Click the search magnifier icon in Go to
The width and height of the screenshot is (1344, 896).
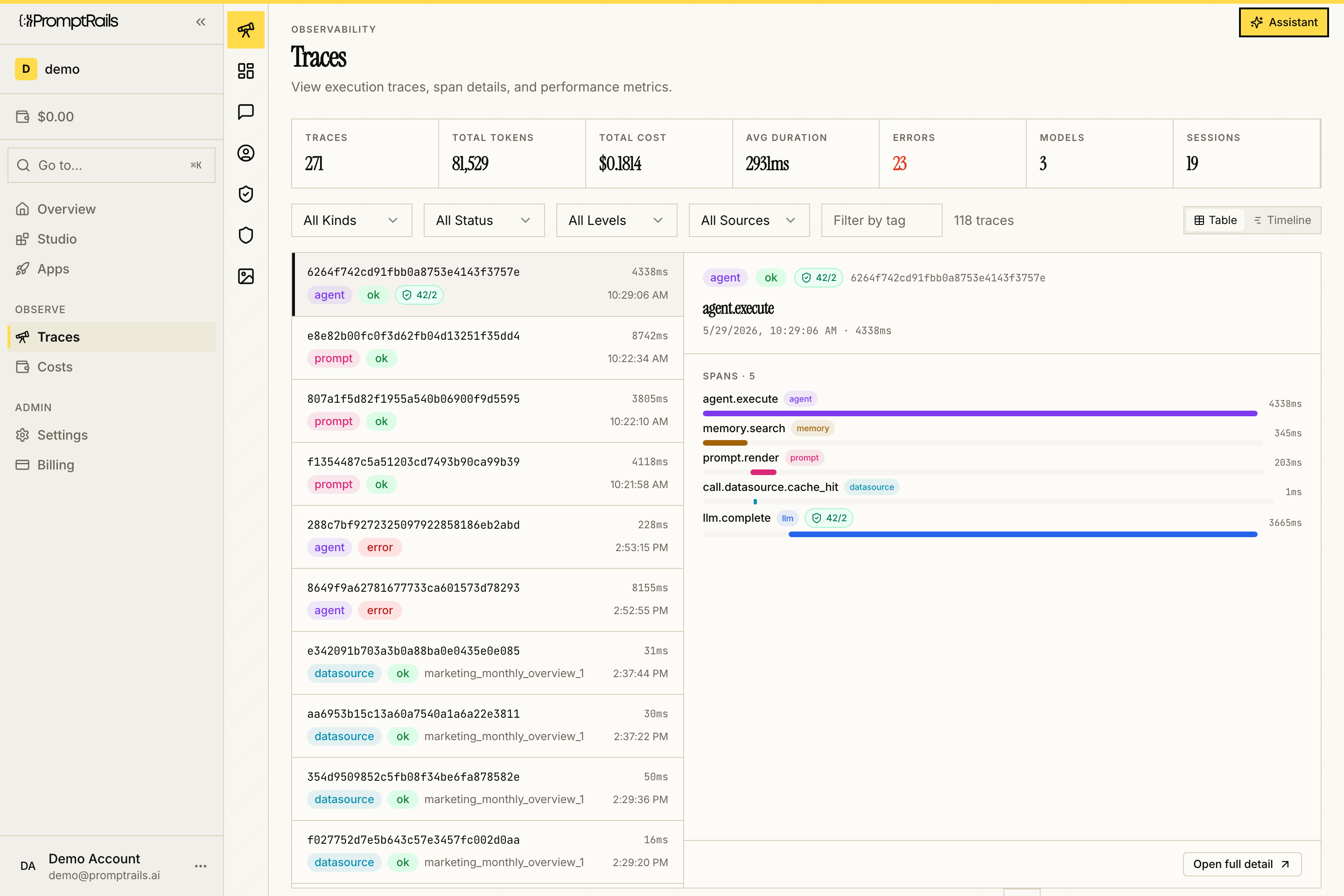click(x=23, y=165)
